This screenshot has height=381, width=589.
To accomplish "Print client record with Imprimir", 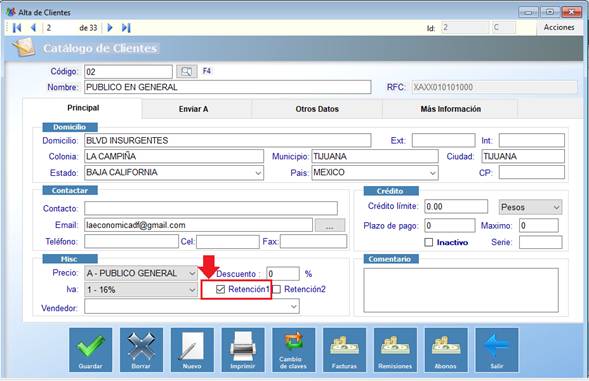I will (x=243, y=350).
